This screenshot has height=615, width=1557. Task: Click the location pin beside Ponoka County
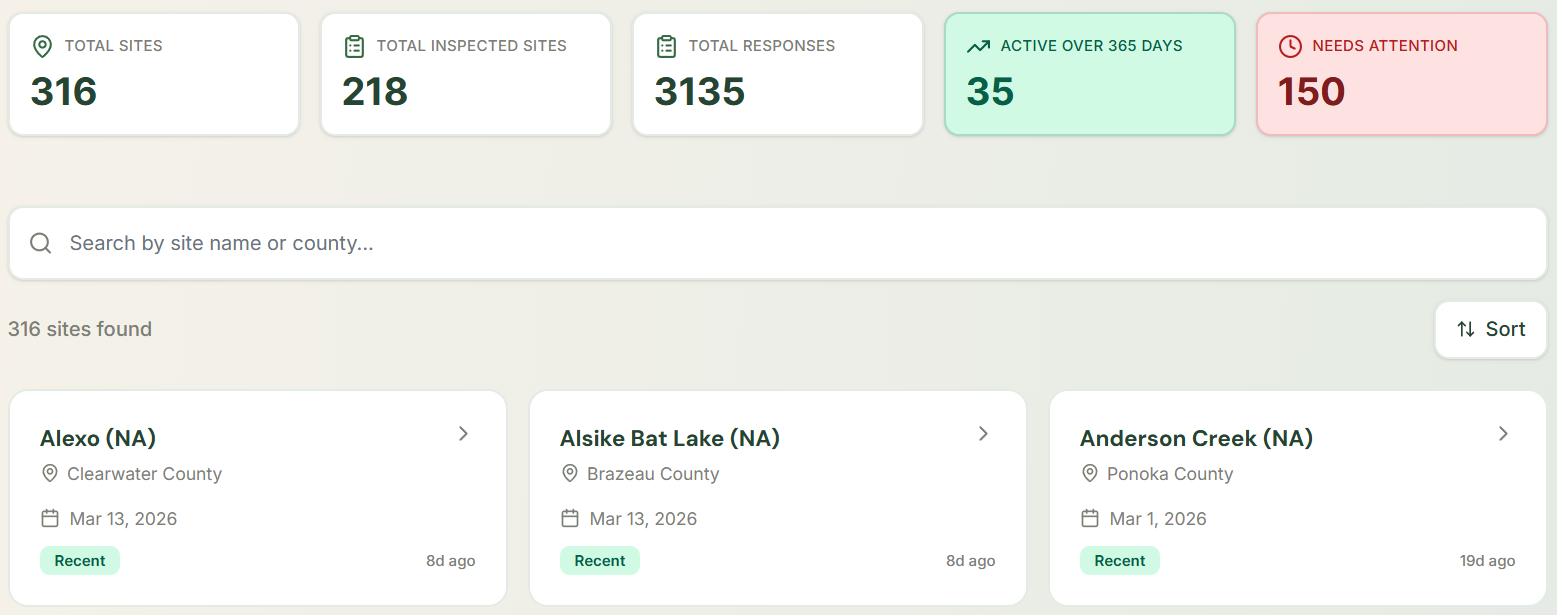coord(1090,474)
